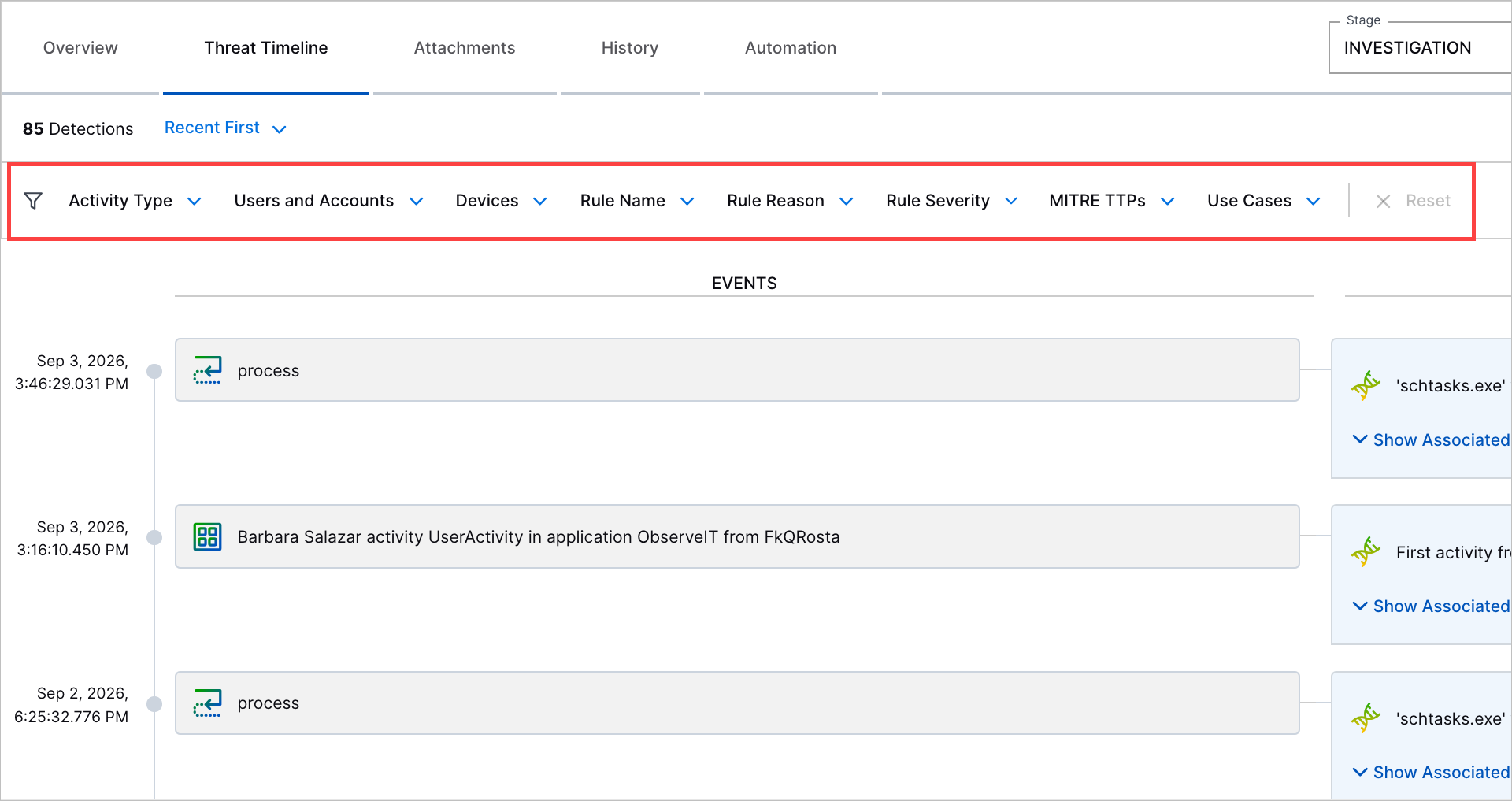
Task: Click the DNA rule icon beside Sep 2 'schtasks.exe'
Action: pos(1366,718)
